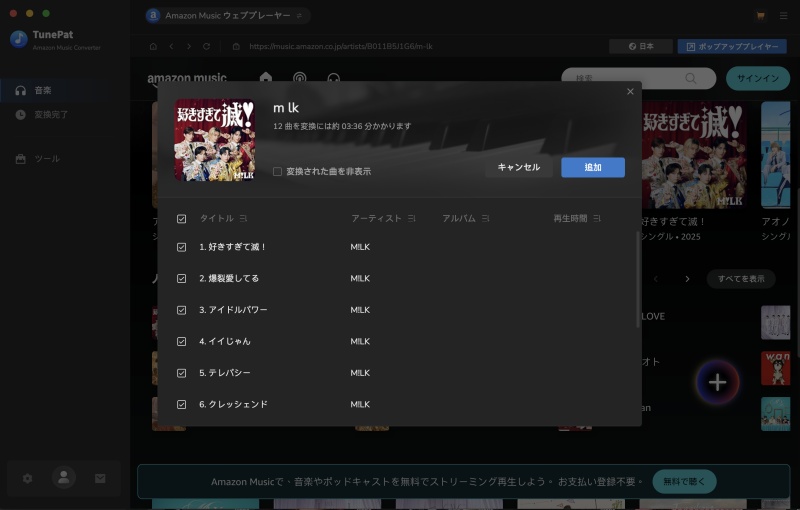Click the search magnifier icon
800x510 pixels.
coord(691,78)
